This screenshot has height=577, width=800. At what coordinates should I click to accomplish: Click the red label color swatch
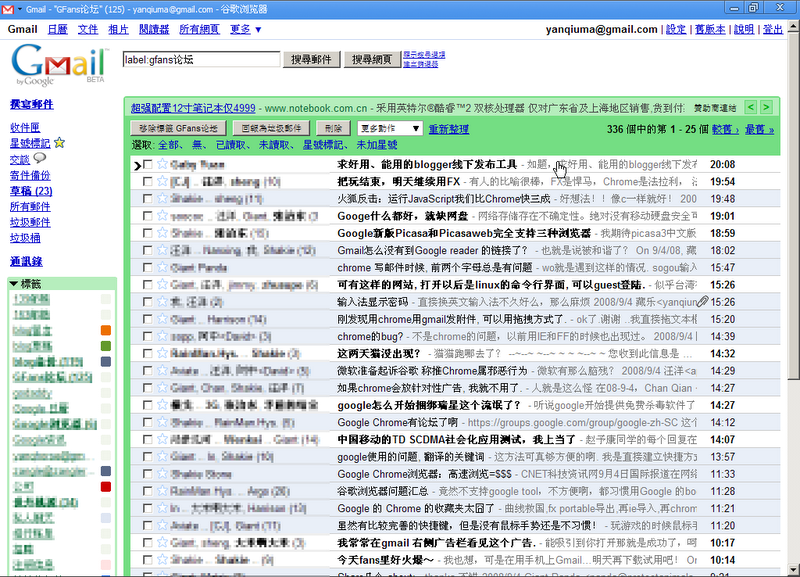106,487
